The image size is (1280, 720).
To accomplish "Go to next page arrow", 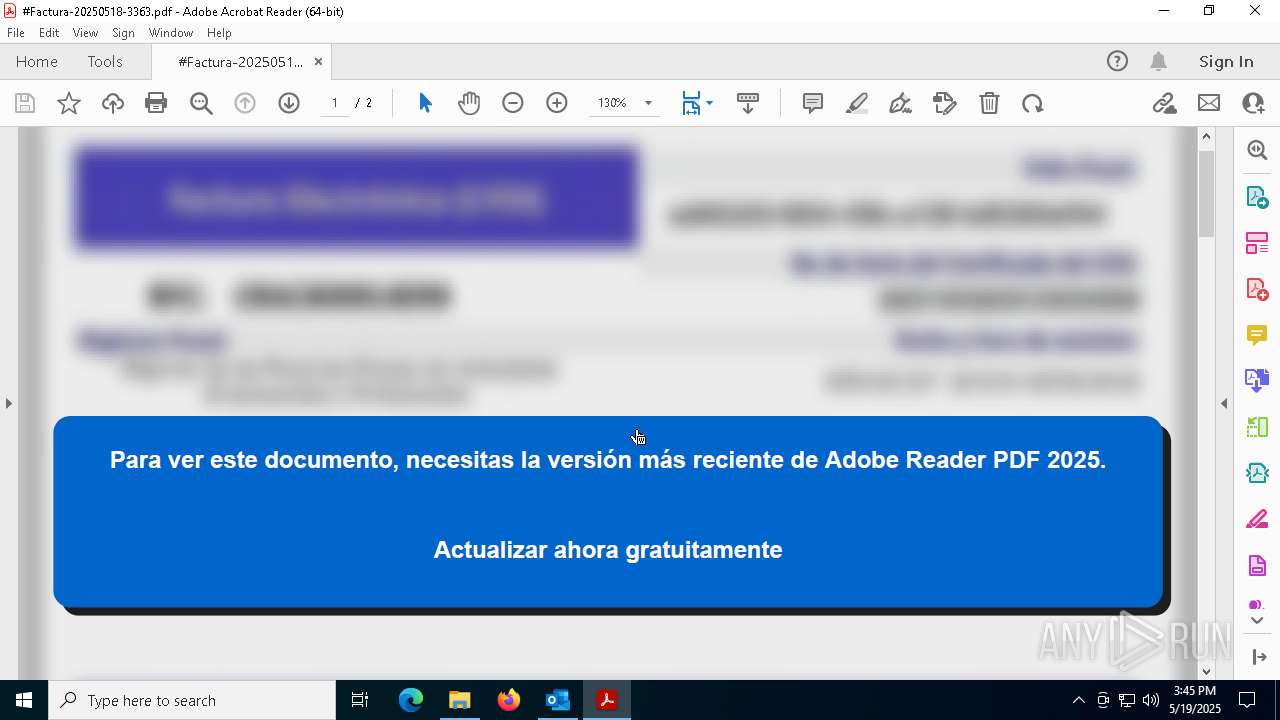I will click(x=289, y=103).
